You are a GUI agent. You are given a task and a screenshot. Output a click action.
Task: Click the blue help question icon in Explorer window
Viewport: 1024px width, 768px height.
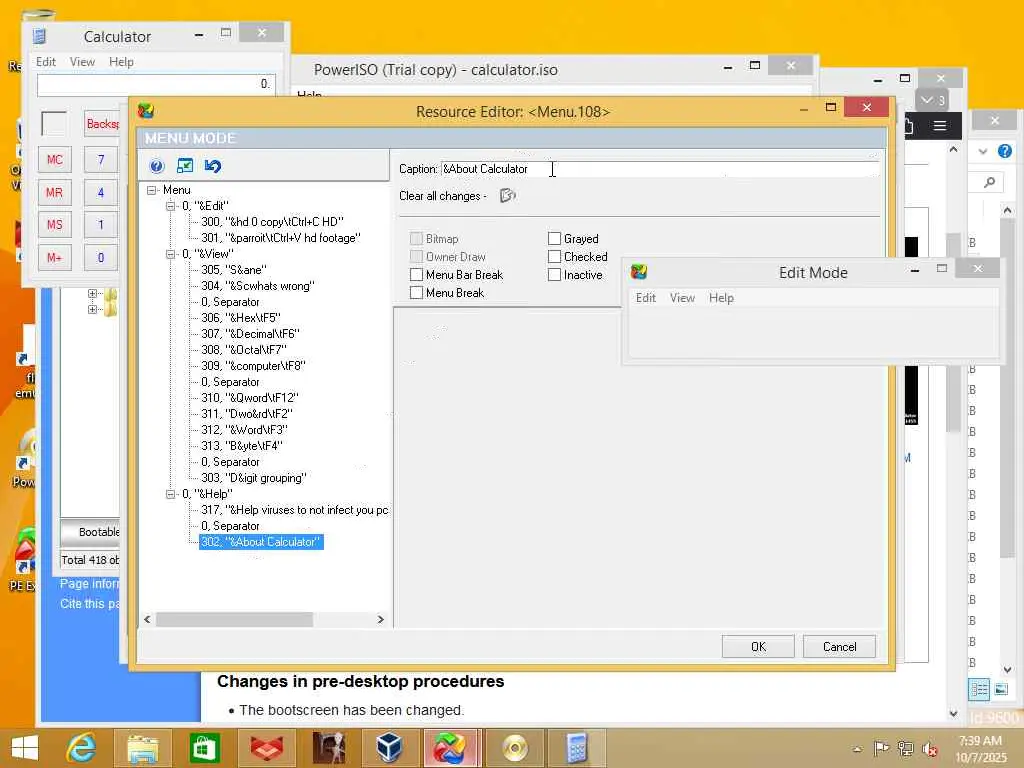point(1005,151)
